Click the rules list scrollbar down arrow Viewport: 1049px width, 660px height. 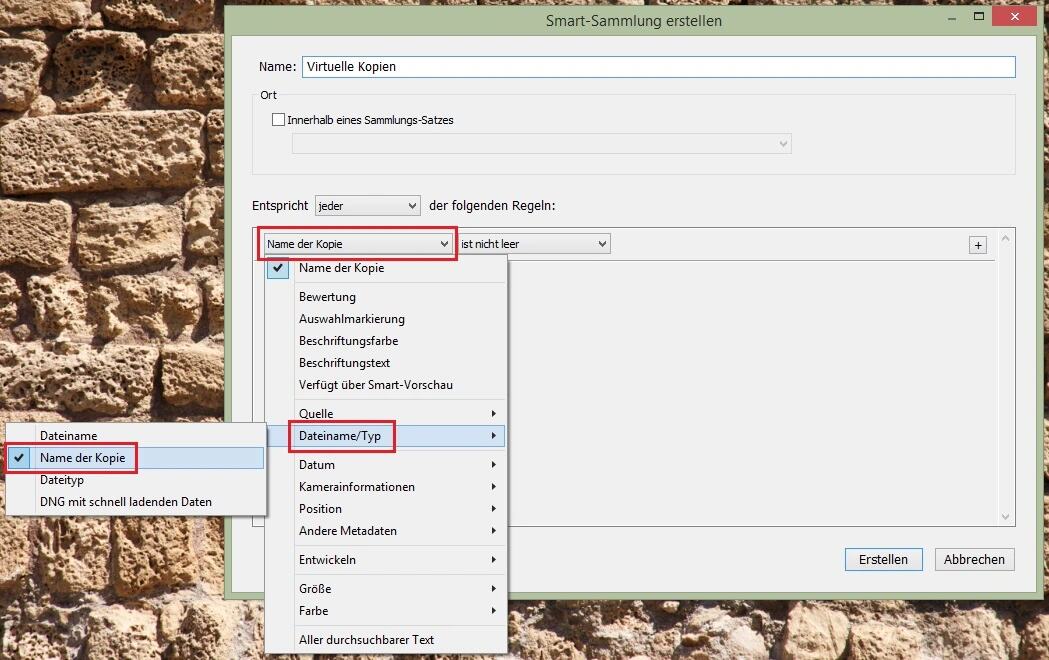(1006, 516)
